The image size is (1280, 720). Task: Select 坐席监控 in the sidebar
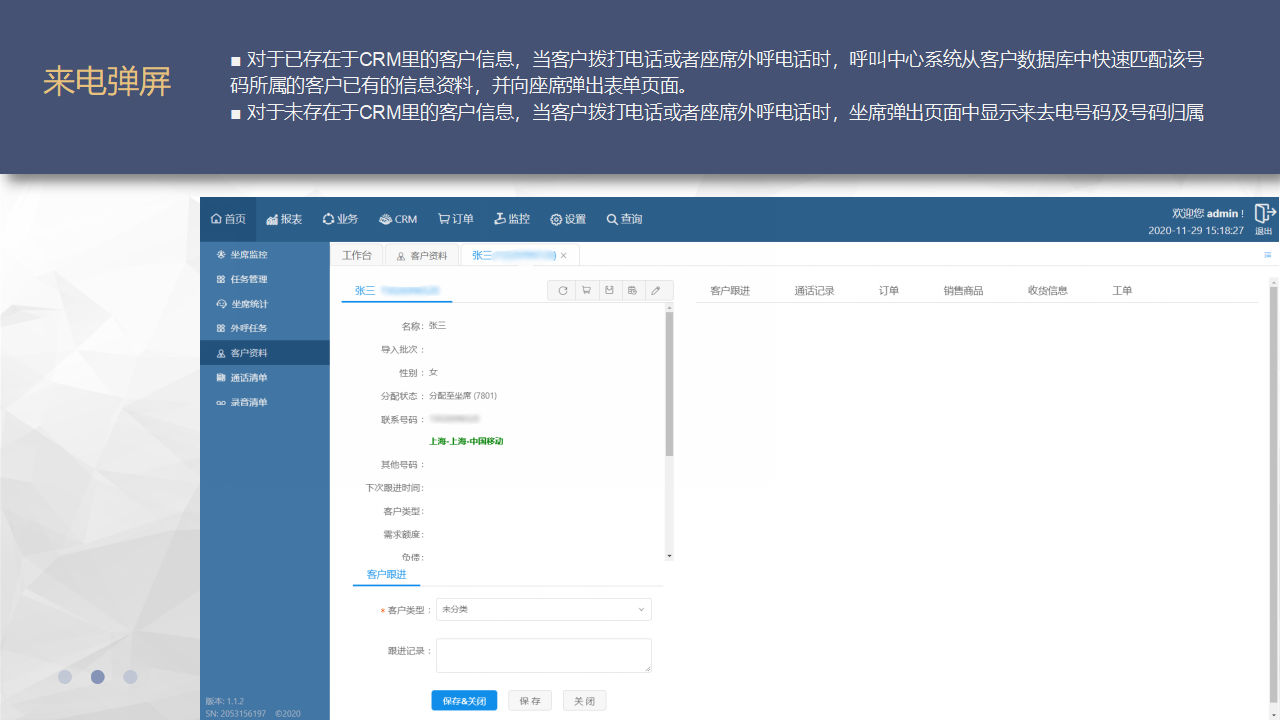pos(265,255)
